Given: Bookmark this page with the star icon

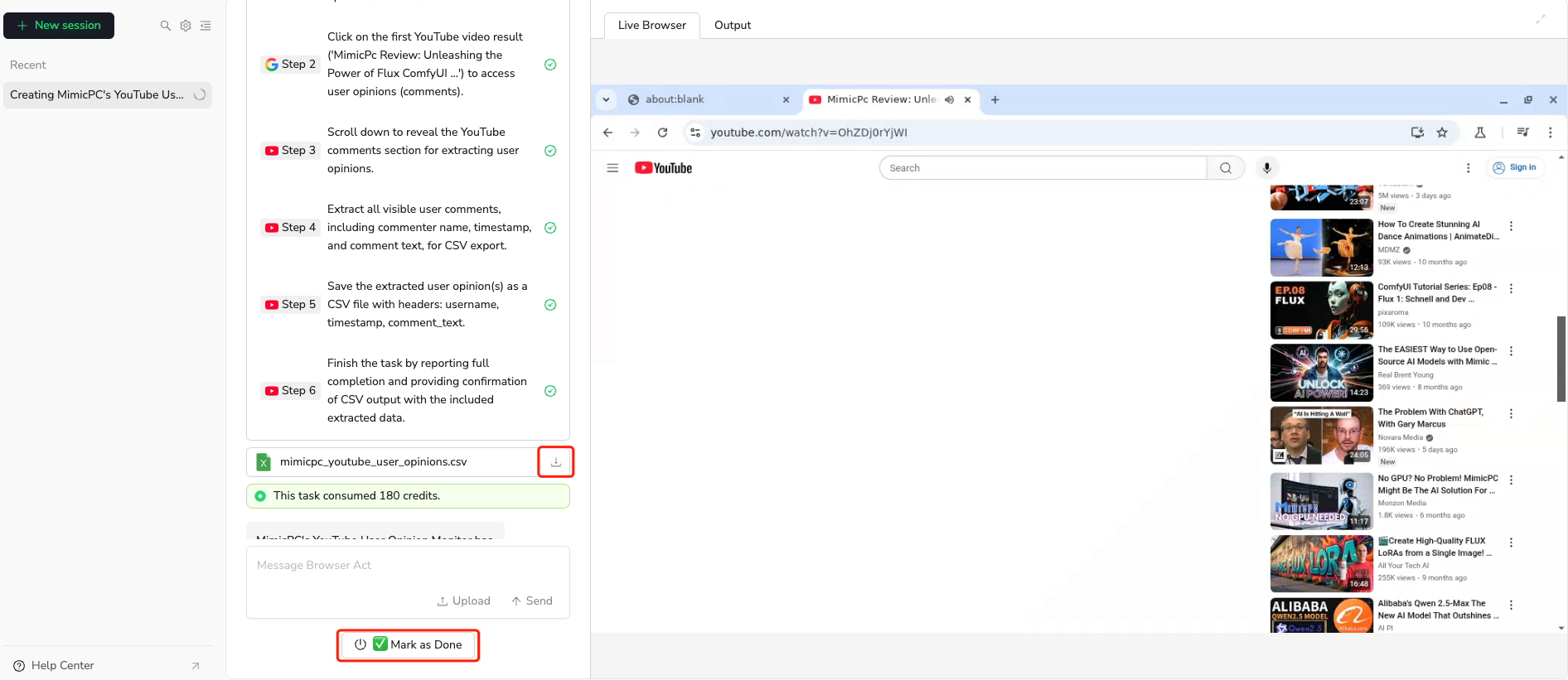Looking at the screenshot, I should point(1443,133).
